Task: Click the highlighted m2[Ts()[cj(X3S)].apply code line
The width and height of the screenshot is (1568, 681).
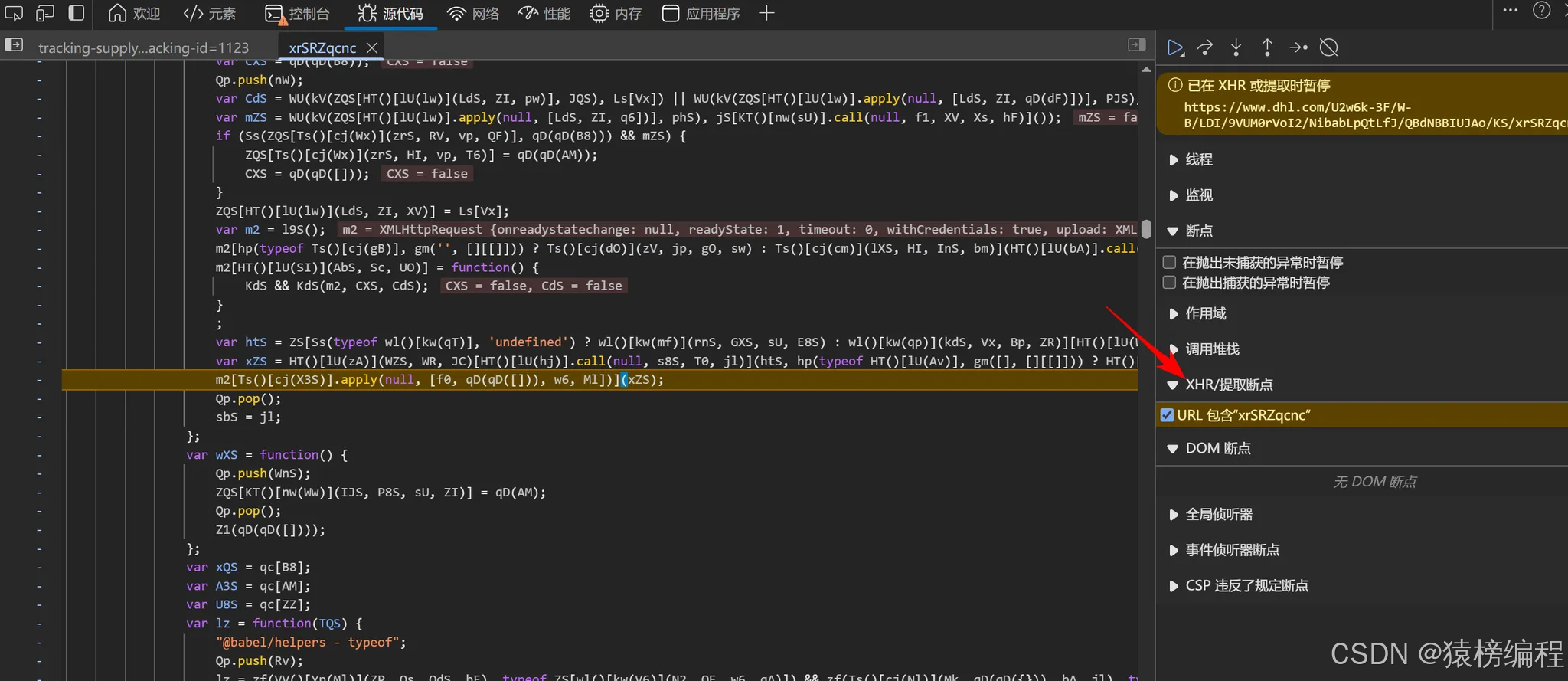Action: [x=439, y=380]
